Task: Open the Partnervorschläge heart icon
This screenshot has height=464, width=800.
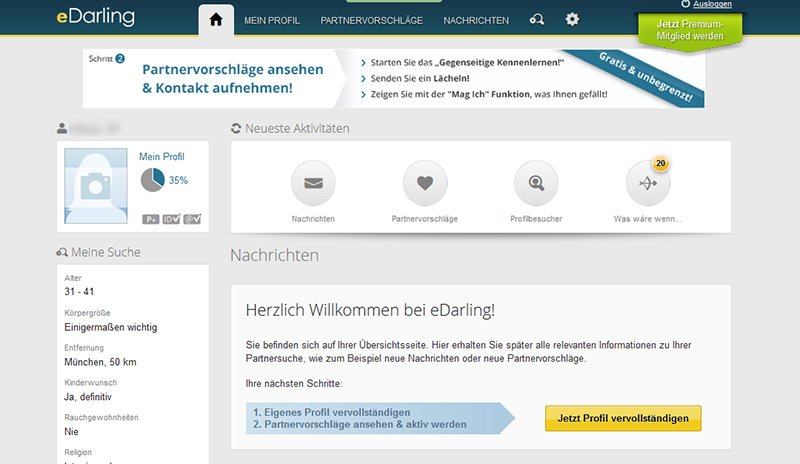Action: coord(425,183)
